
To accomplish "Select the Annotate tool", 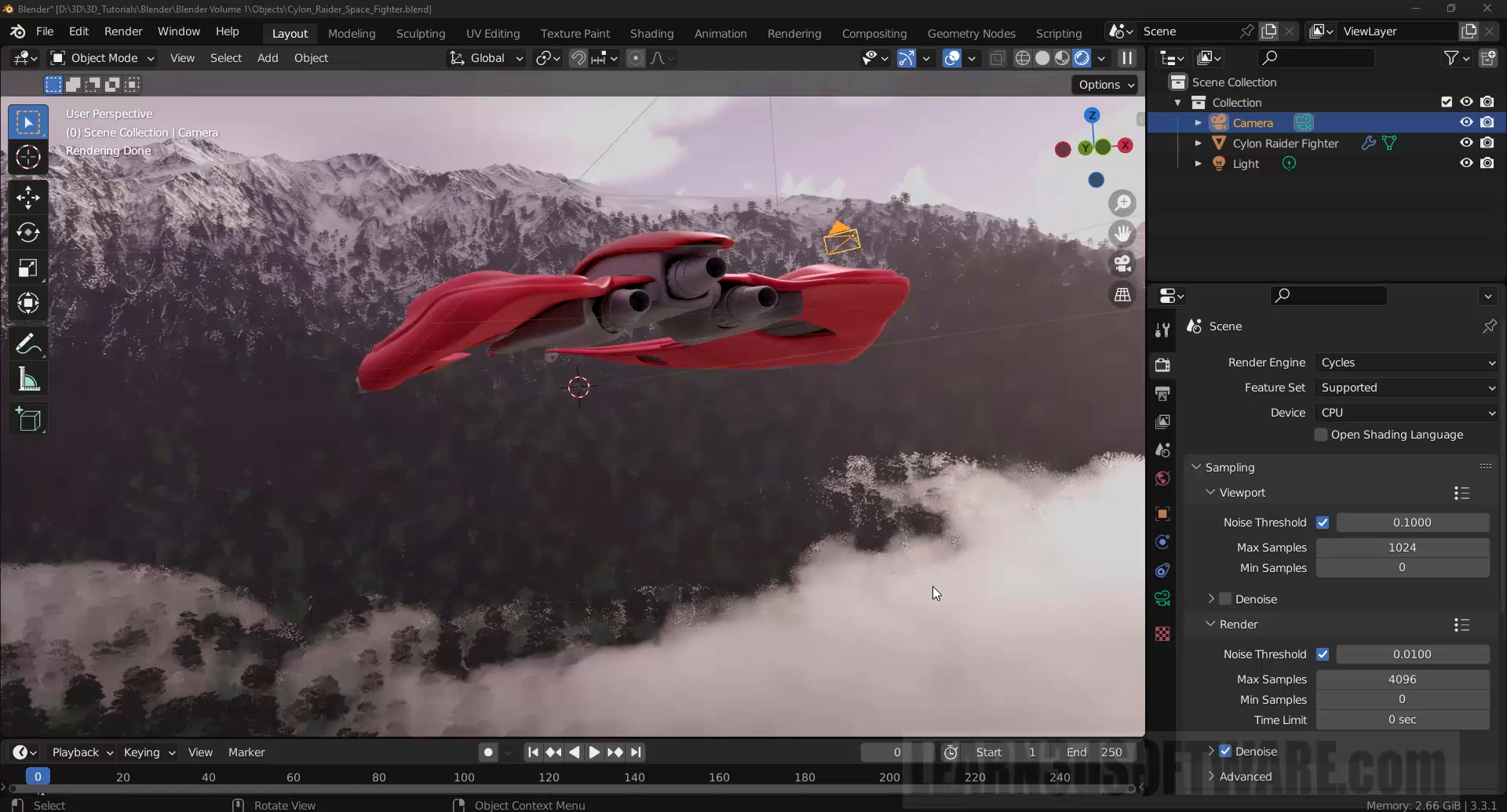I will click(x=28, y=344).
